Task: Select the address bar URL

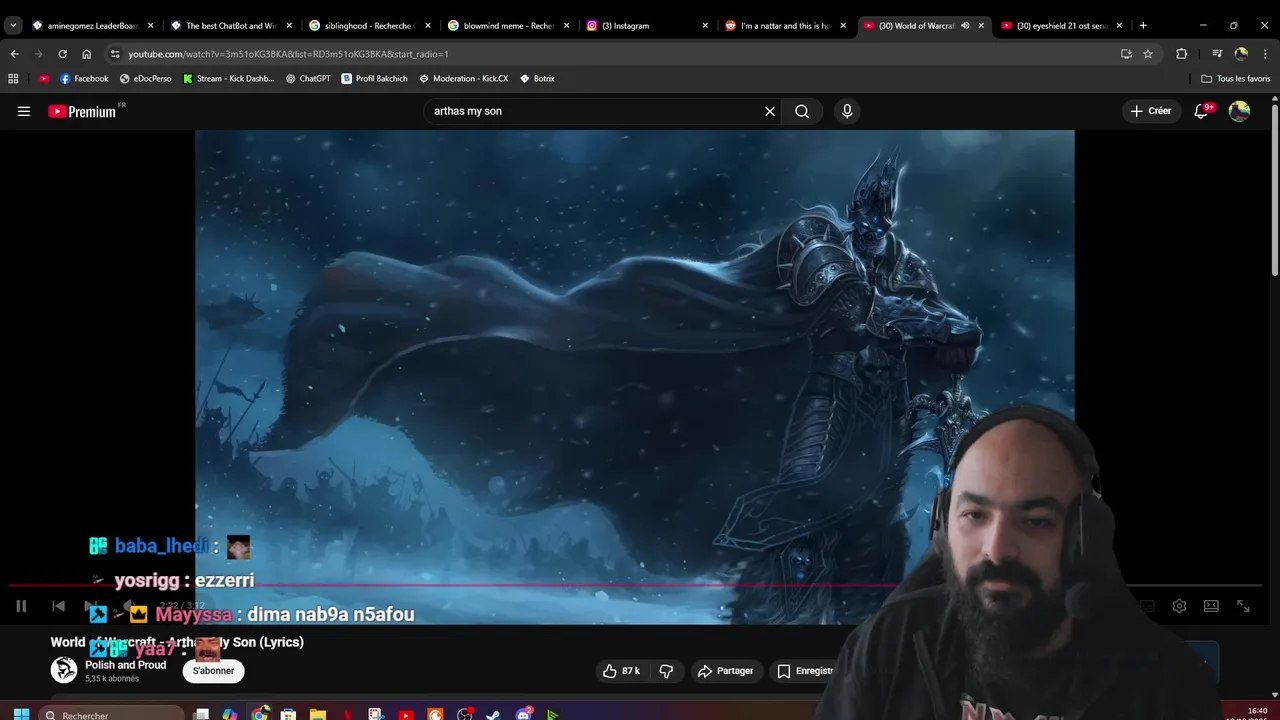Action: tap(288, 54)
